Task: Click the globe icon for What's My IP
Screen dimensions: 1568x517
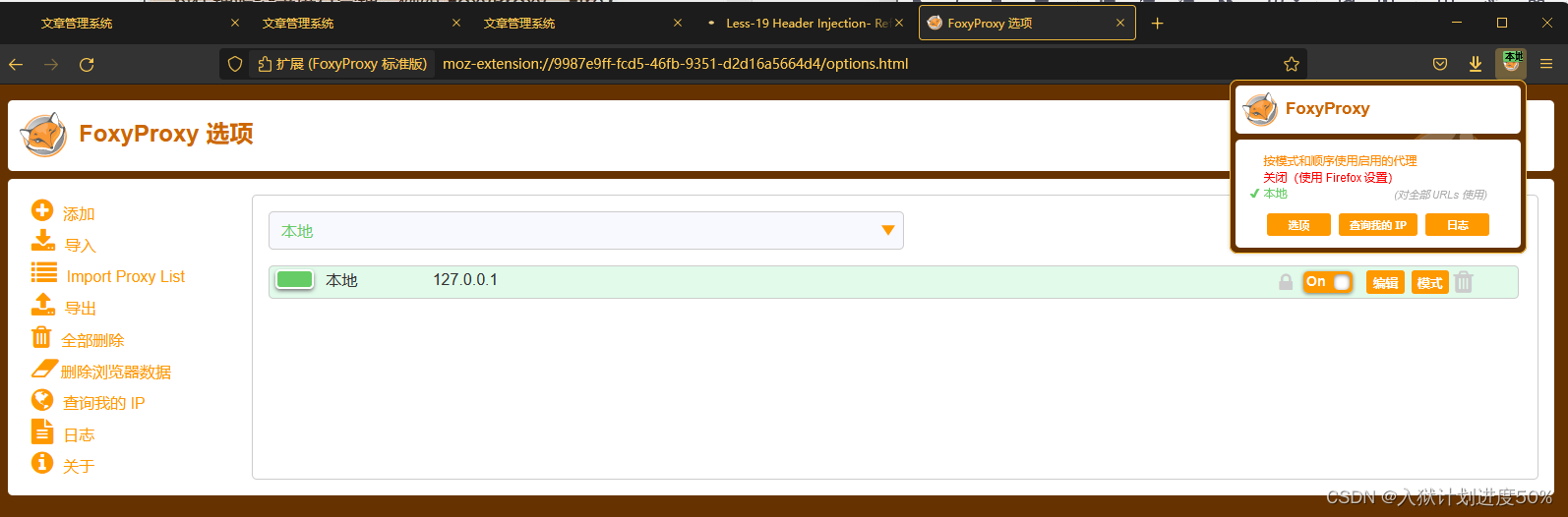Action: pyautogui.click(x=42, y=399)
